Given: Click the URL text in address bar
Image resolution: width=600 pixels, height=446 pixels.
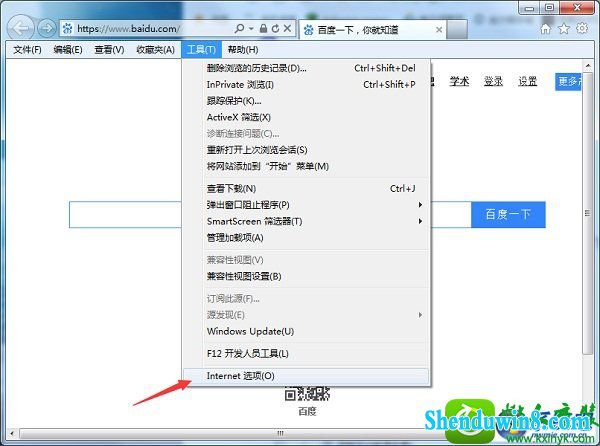Looking at the screenshot, I should (x=128, y=29).
